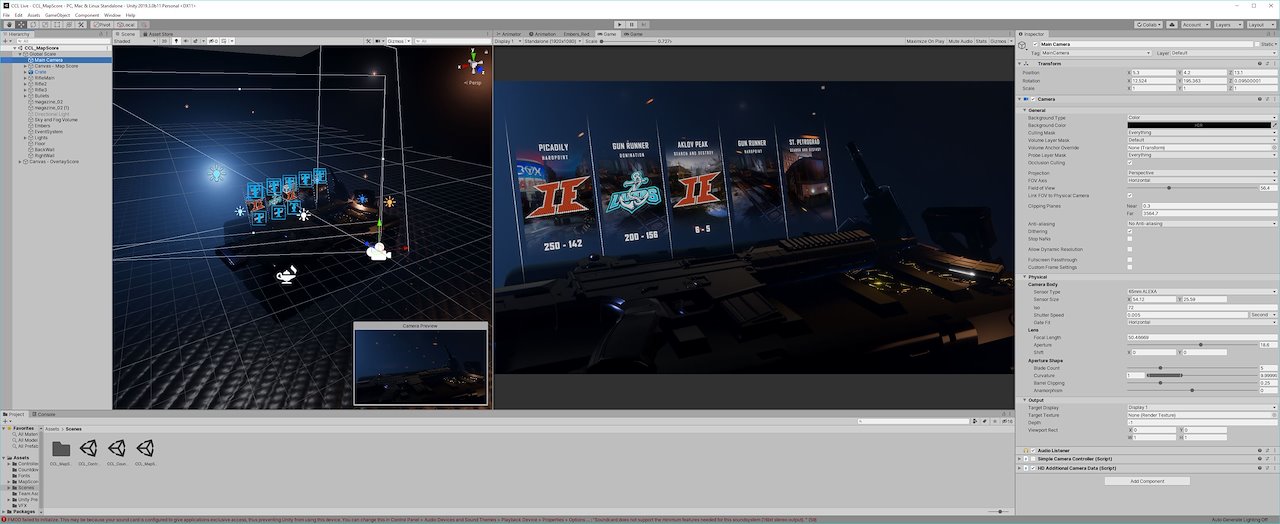Open the Shaded draw mode dropdown

point(135,41)
